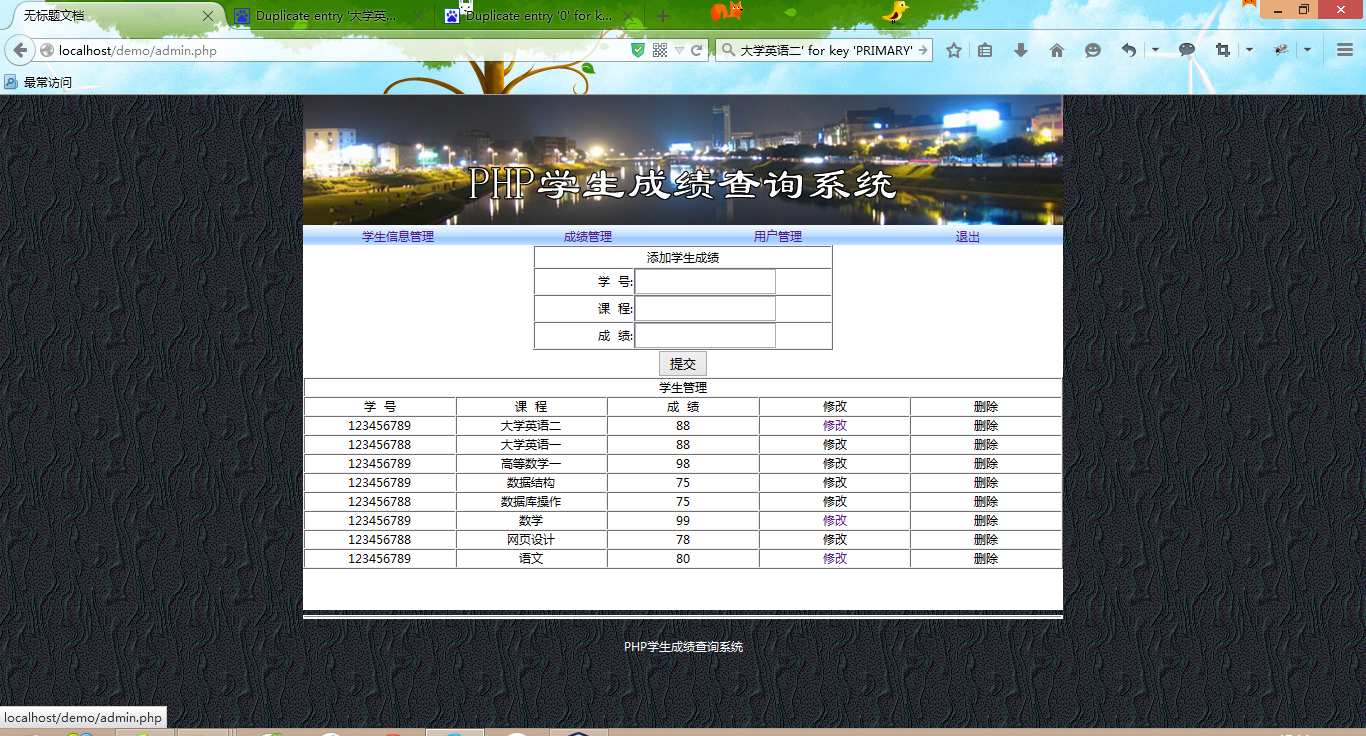The height and width of the screenshot is (736, 1366).
Task: Open the dropdown beside the screenshot tool
Action: (1248, 50)
